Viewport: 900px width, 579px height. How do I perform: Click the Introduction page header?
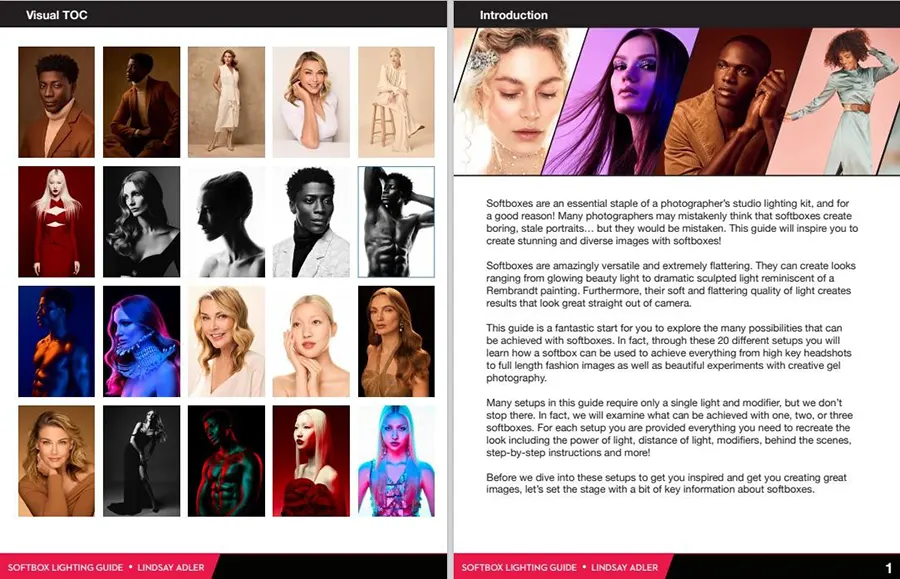[513, 15]
